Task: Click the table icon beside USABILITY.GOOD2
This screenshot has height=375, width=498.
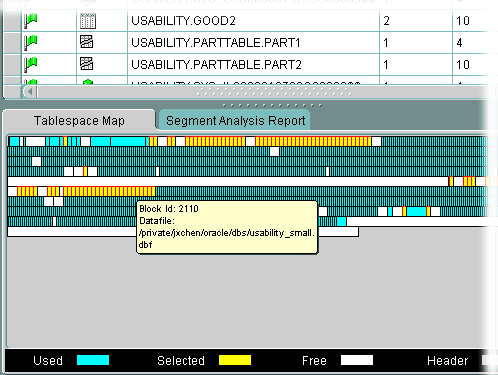Action: tap(88, 21)
